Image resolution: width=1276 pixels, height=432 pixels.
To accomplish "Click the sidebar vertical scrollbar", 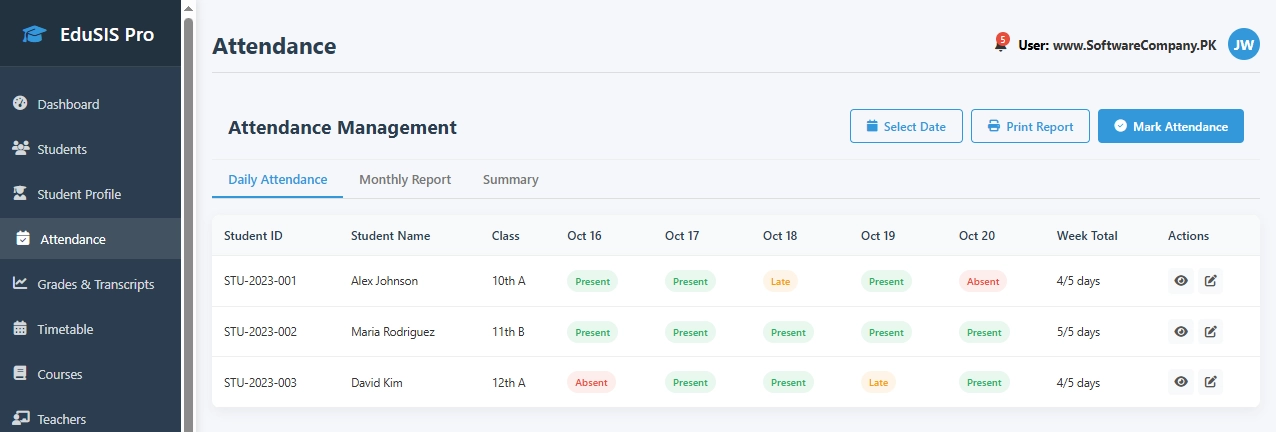I will click(x=188, y=200).
